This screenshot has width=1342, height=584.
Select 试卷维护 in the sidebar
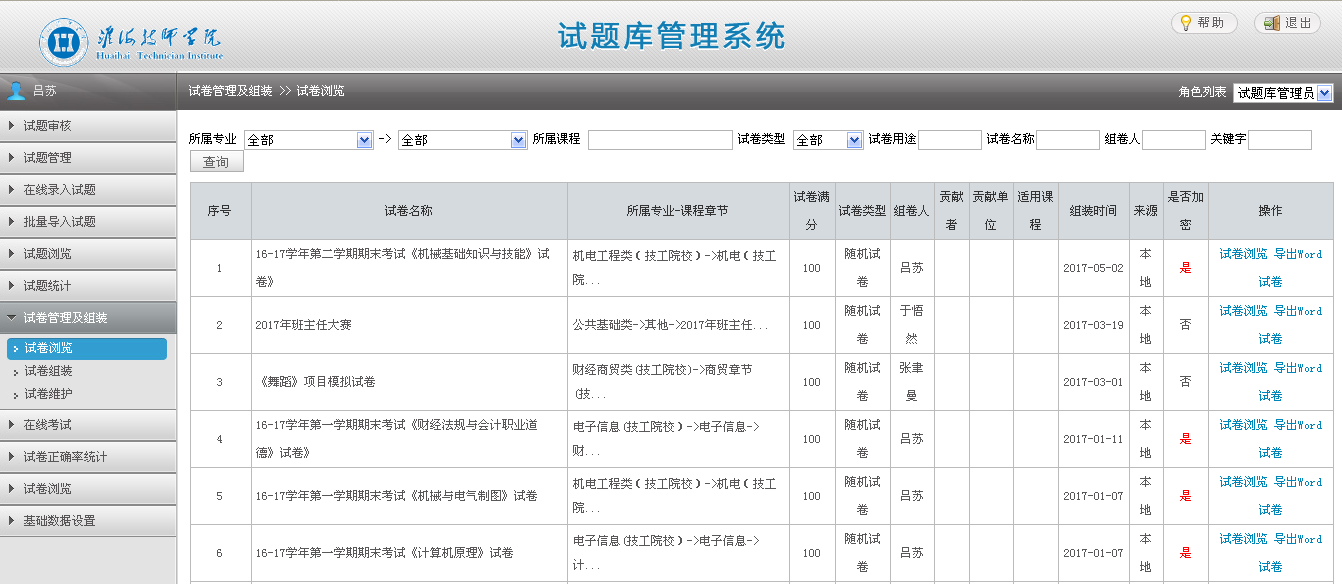48,394
